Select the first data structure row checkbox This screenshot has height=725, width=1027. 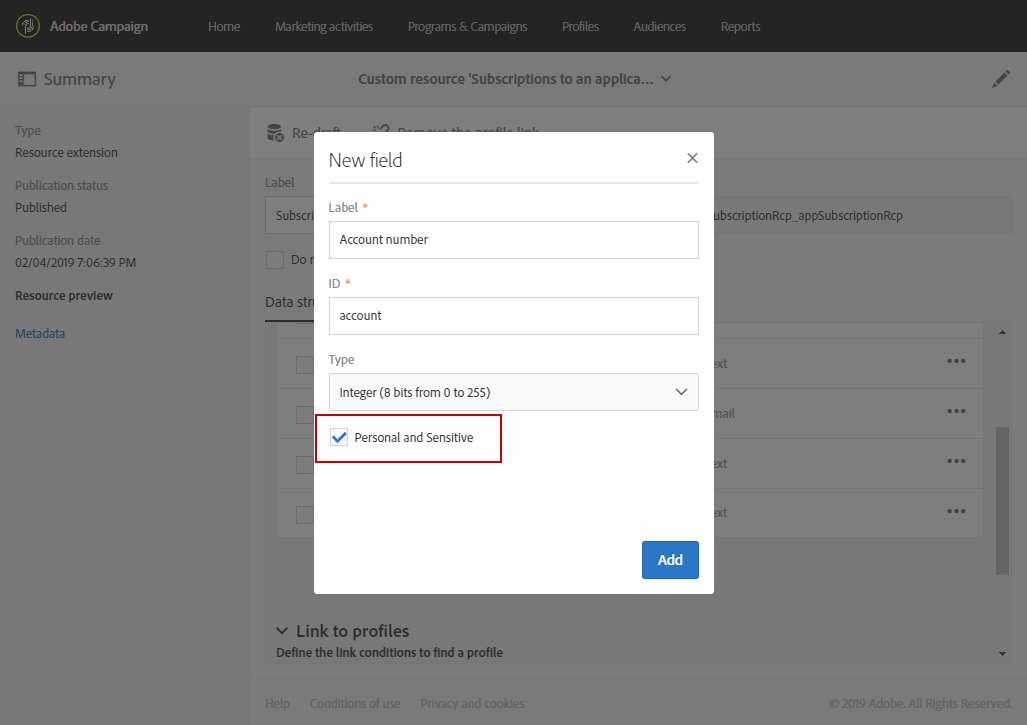304,364
